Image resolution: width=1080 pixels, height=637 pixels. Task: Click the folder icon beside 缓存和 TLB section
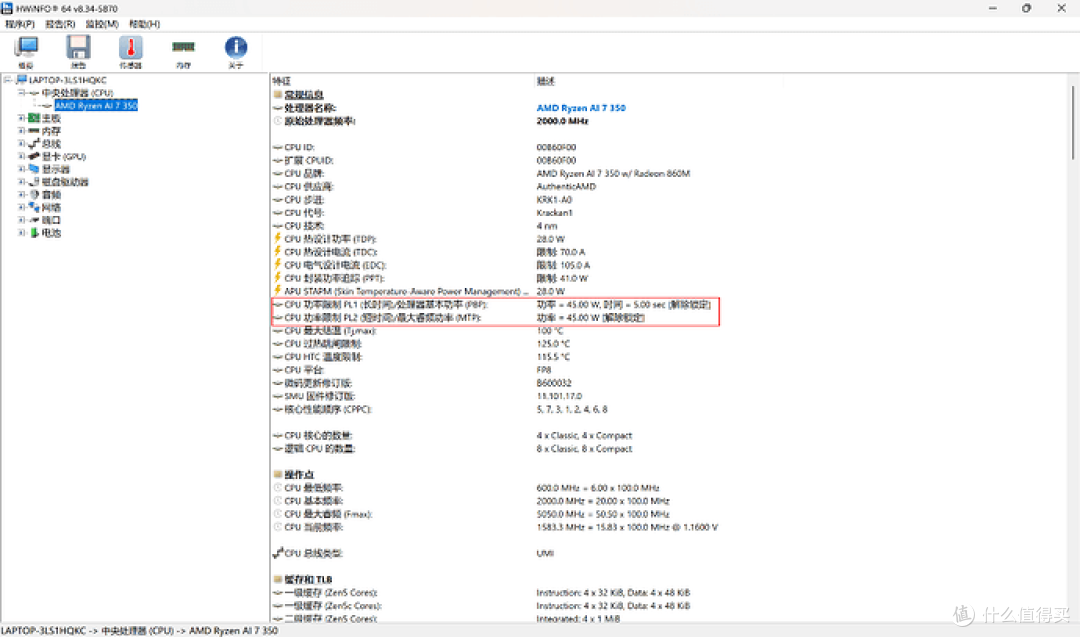pos(278,579)
